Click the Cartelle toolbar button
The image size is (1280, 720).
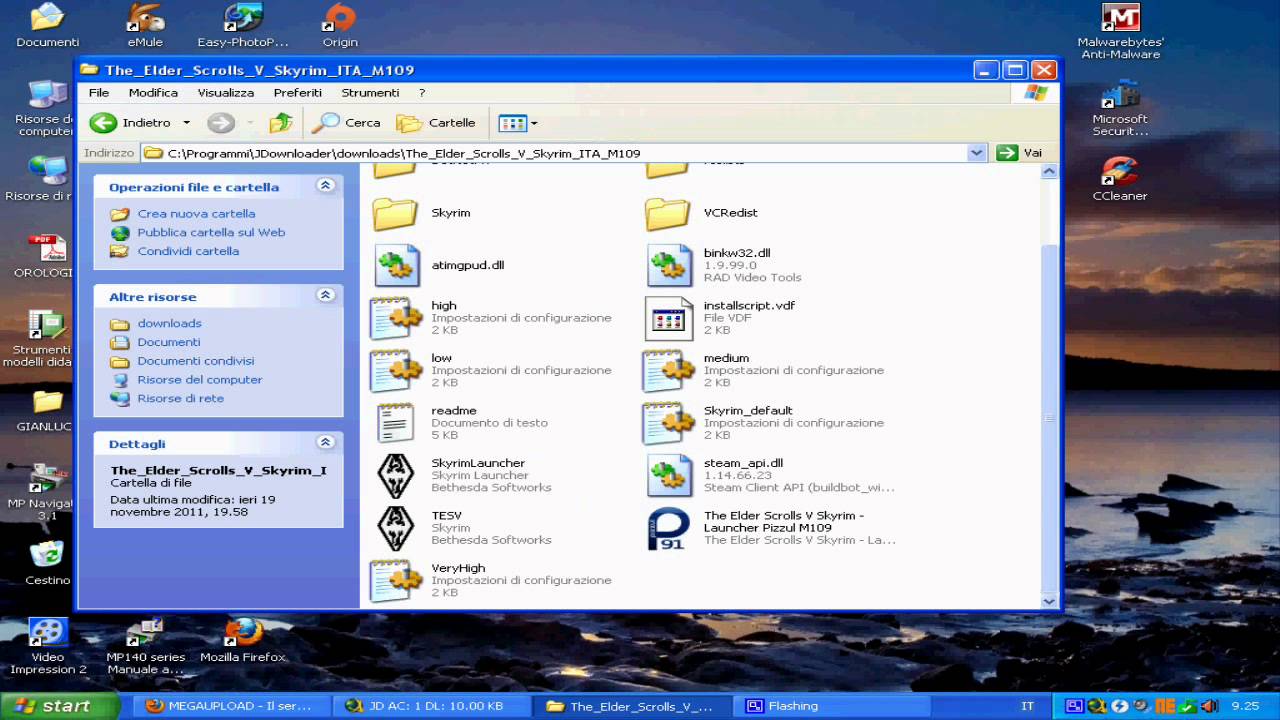(x=436, y=123)
